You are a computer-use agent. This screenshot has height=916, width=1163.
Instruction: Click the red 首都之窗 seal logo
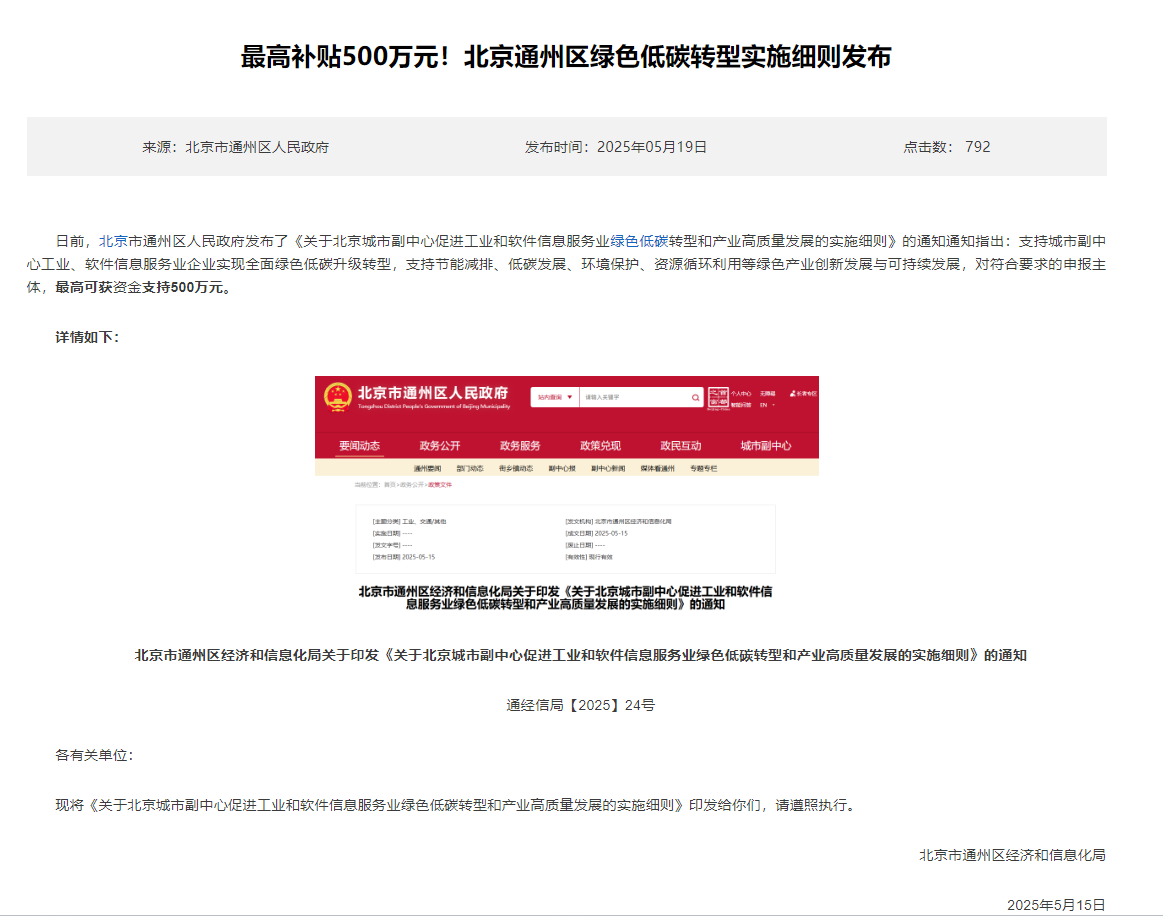[717, 397]
